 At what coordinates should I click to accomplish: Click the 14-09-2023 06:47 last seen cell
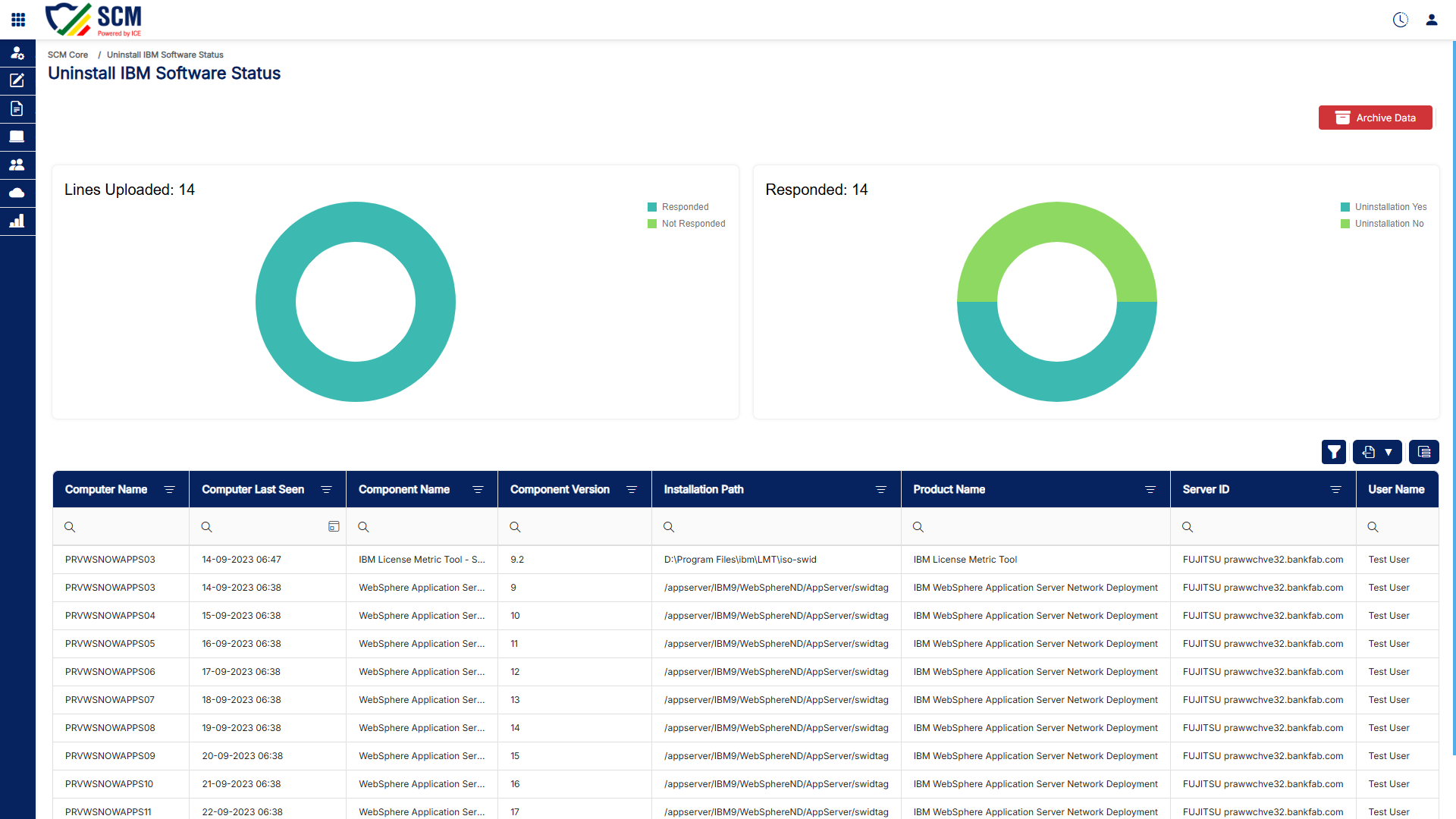pos(268,560)
